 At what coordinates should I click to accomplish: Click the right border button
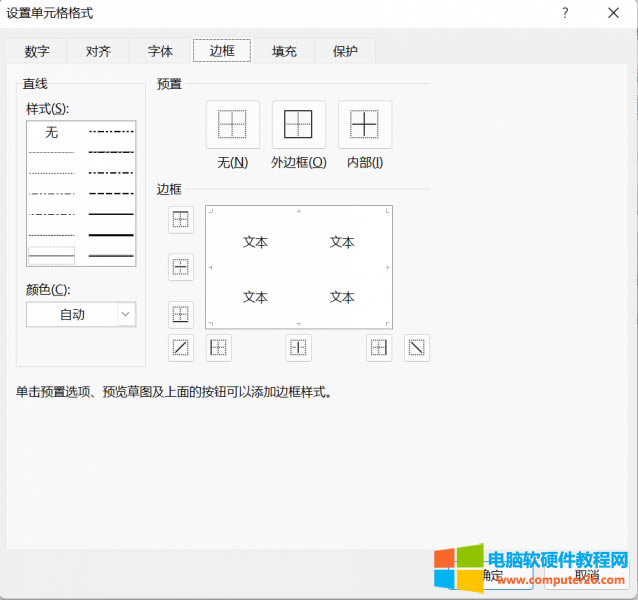379,348
